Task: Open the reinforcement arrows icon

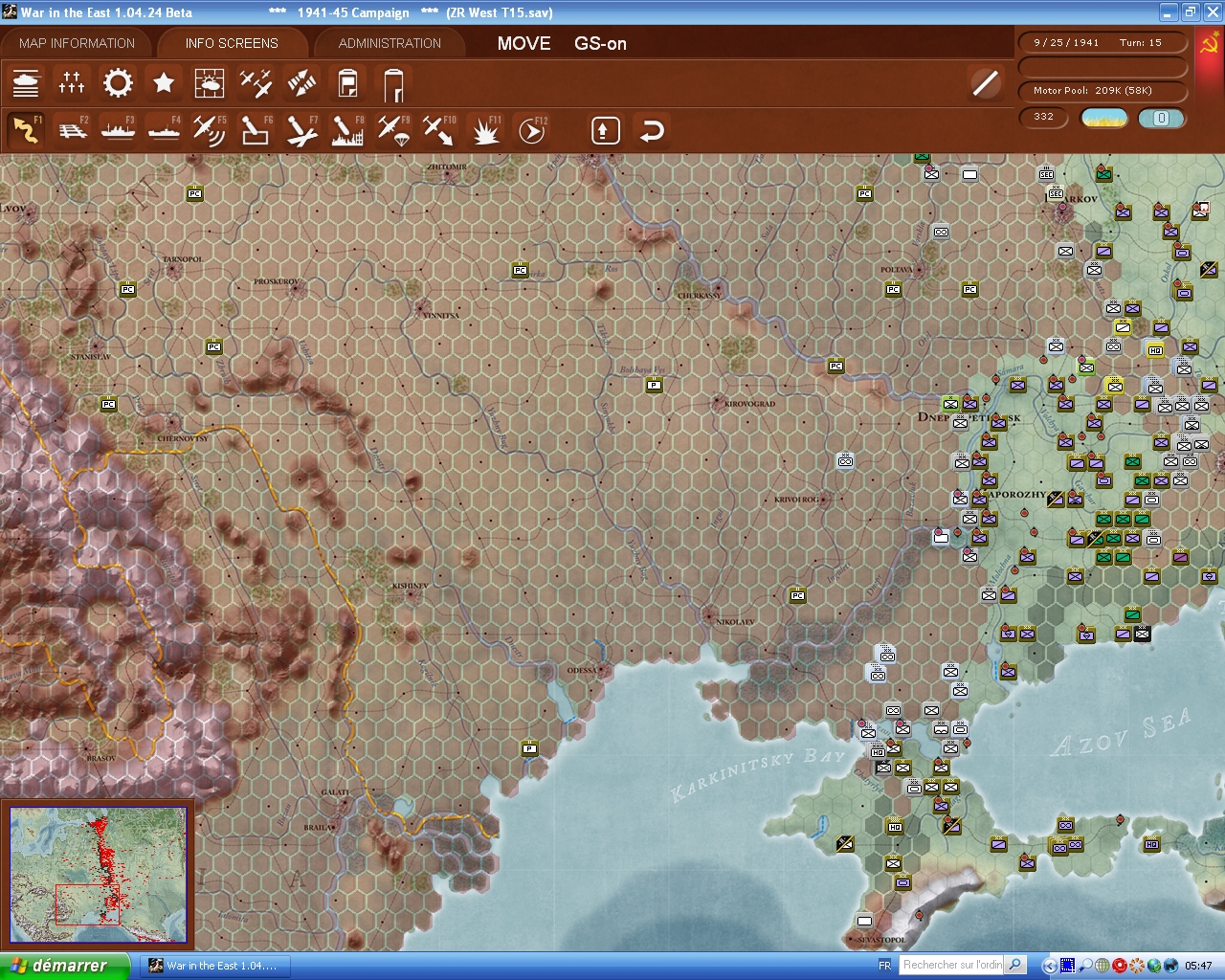Action: [x=301, y=83]
